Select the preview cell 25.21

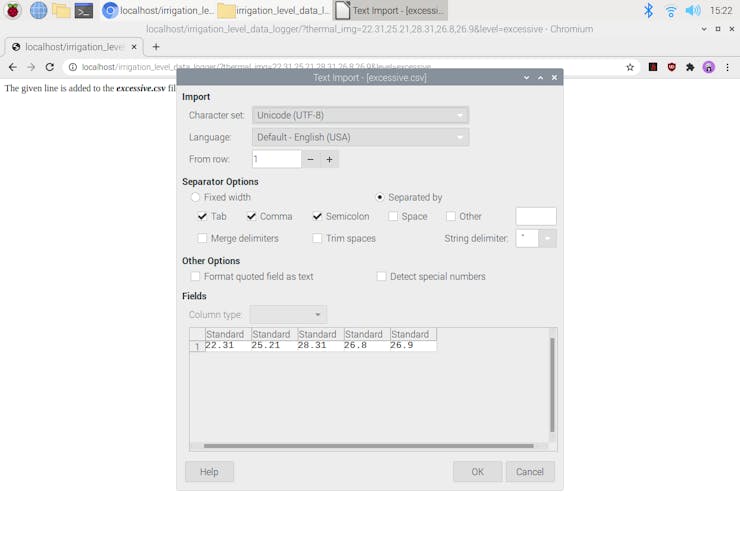[275, 346]
